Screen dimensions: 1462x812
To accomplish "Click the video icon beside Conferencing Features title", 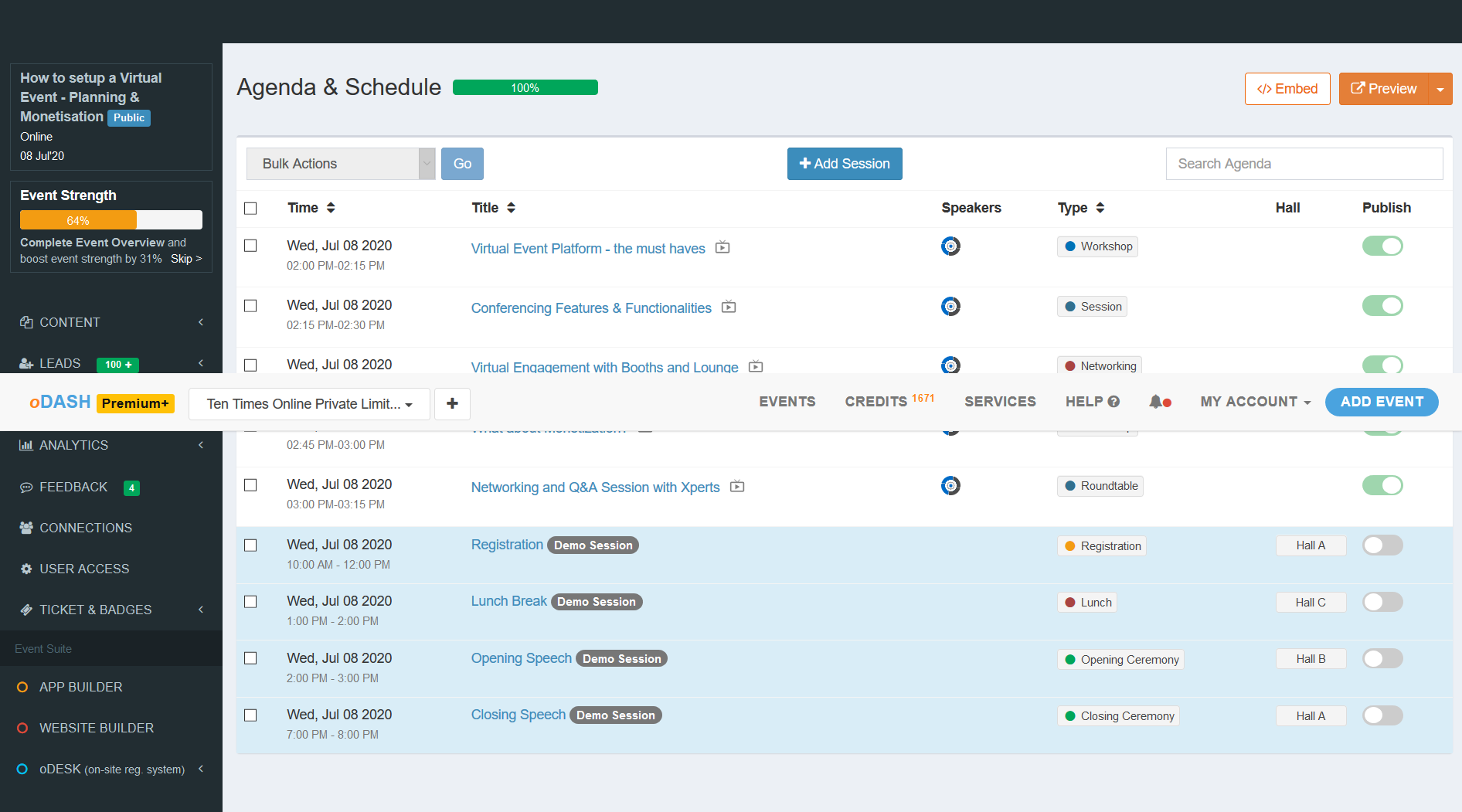I will (729, 307).
